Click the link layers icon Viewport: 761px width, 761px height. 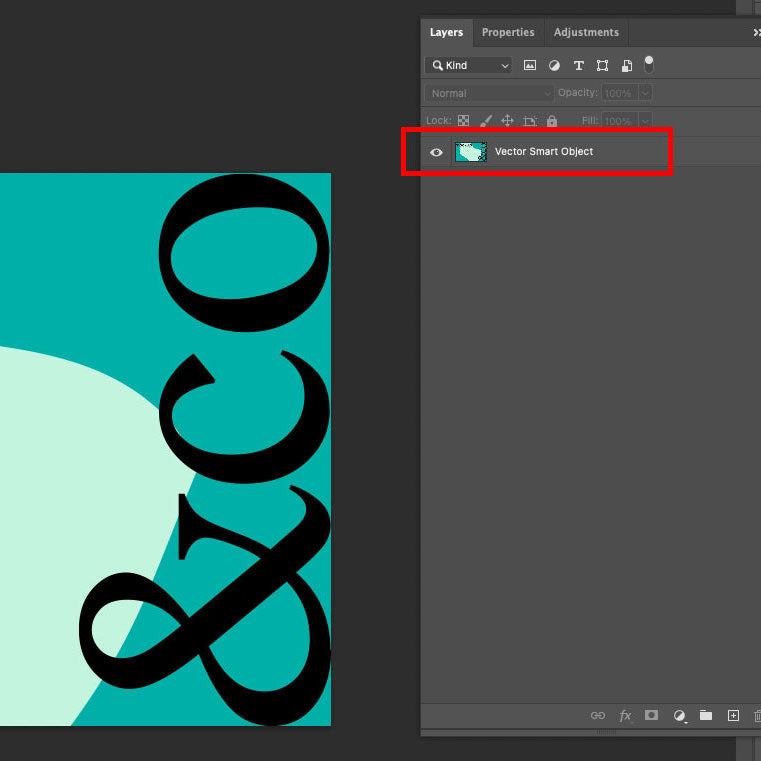pyautogui.click(x=598, y=716)
